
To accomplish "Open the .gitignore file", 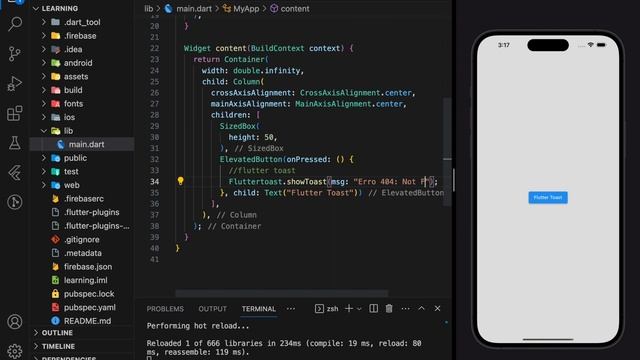I will (82, 240).
